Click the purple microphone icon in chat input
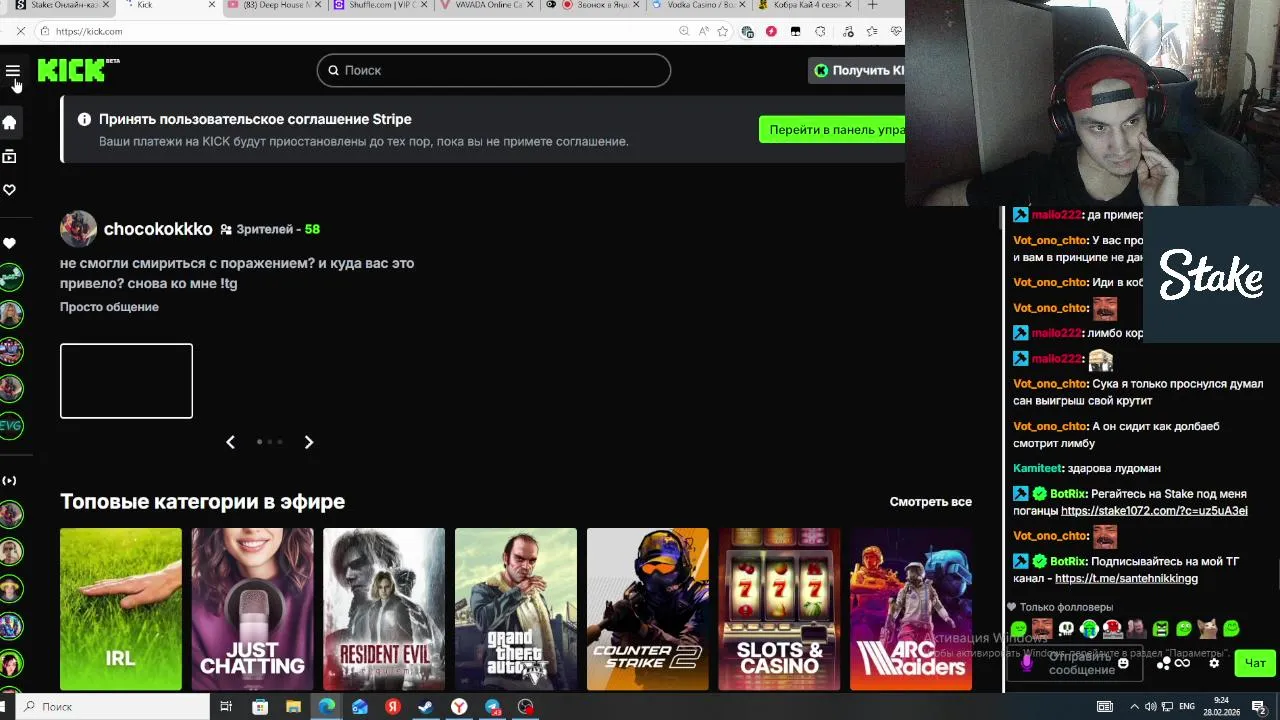The image size is (1280, 720). [1026, 663]
